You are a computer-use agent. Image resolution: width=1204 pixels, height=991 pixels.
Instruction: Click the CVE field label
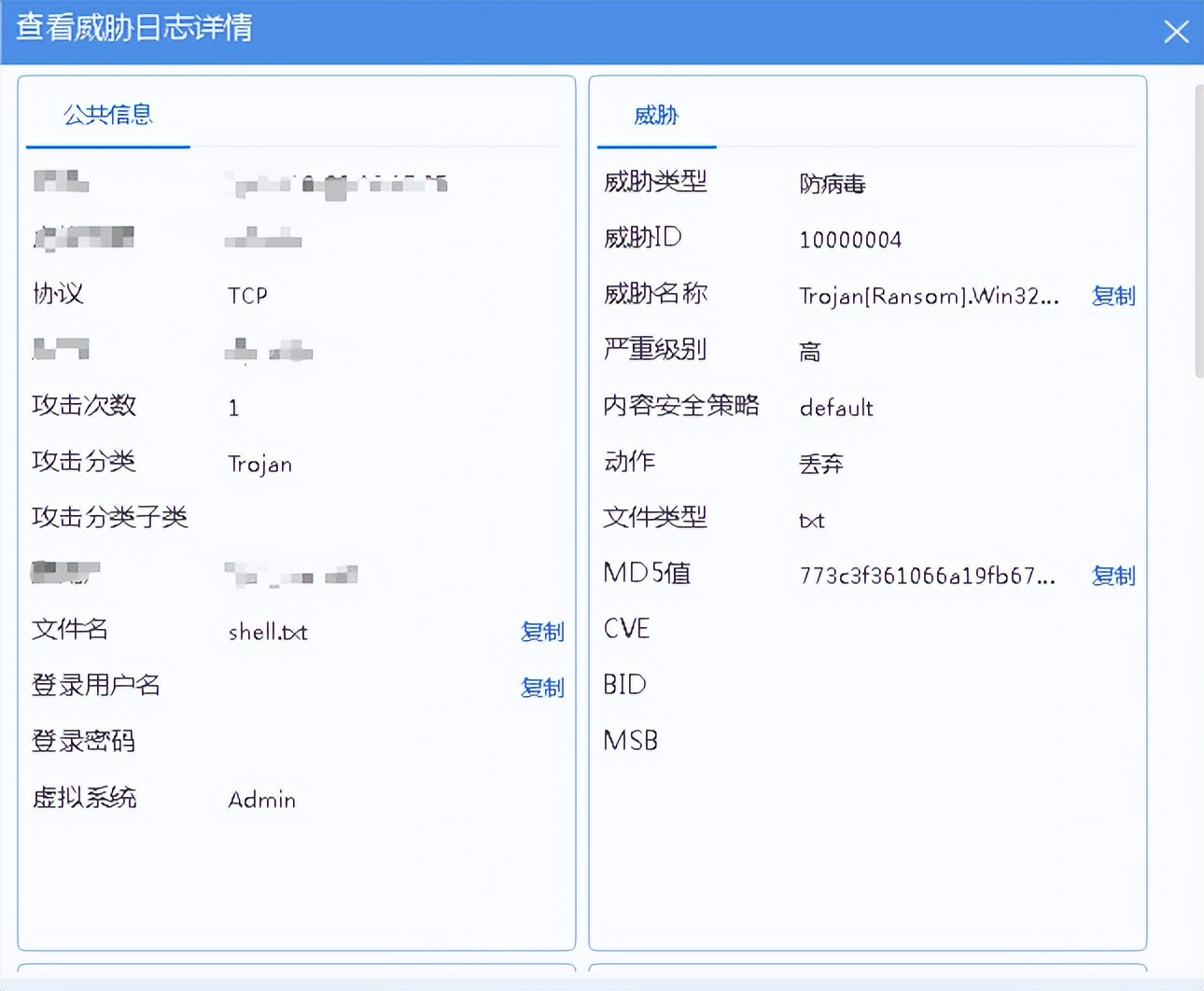[x=626, y=629]
